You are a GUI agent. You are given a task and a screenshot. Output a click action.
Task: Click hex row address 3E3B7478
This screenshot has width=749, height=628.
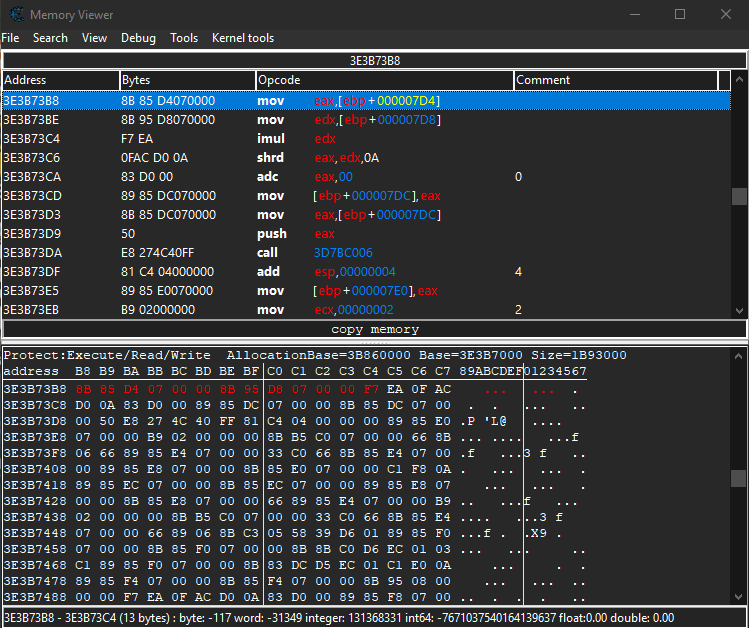pyautogui.click(x=35, y=581)
